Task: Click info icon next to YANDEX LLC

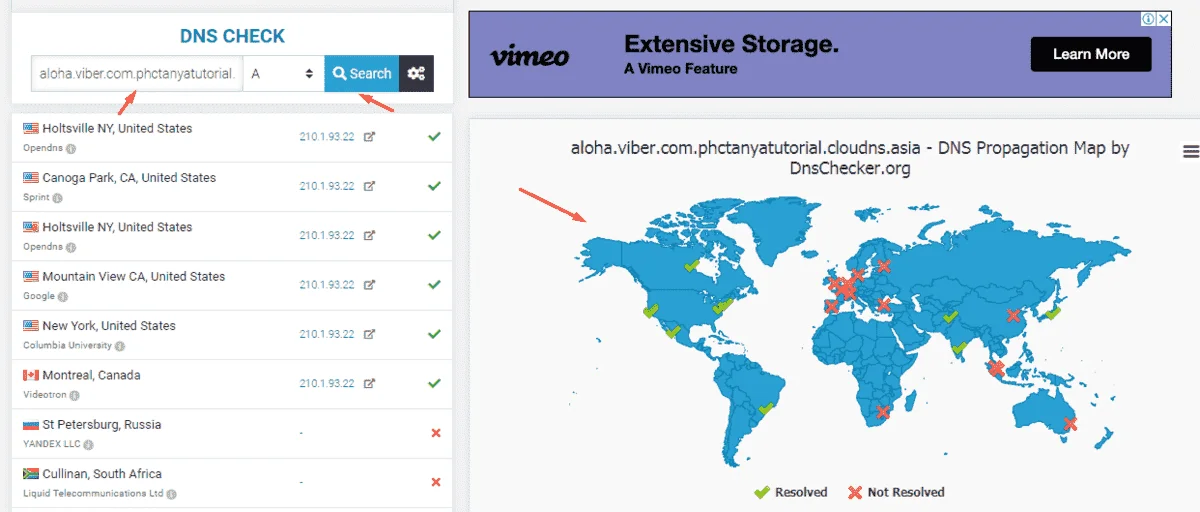Action: (88, 445)
